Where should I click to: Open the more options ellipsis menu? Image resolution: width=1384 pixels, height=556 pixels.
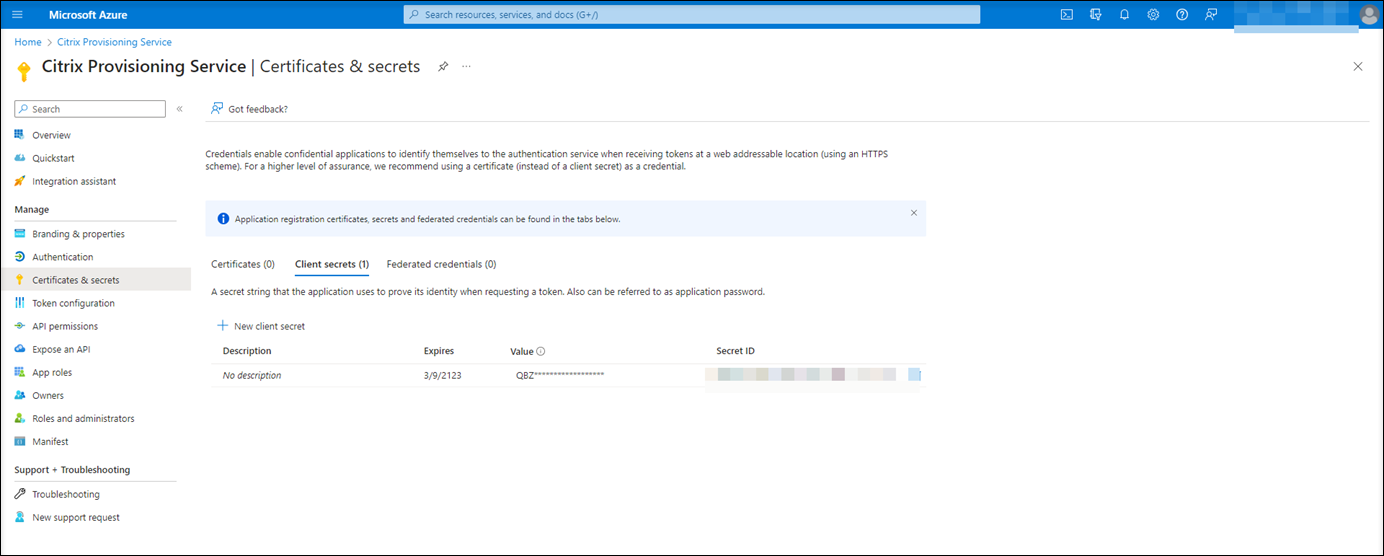pos(466,67)
